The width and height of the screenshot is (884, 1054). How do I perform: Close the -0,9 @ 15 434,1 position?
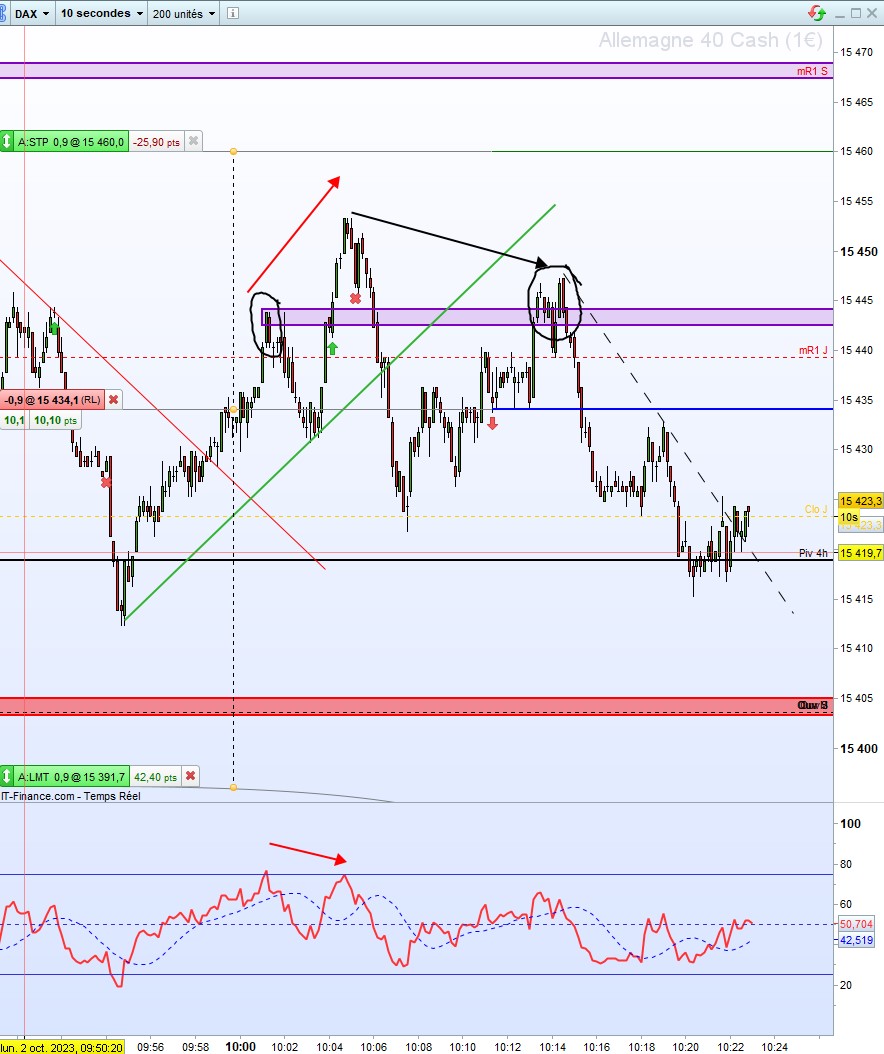point(114,400)
